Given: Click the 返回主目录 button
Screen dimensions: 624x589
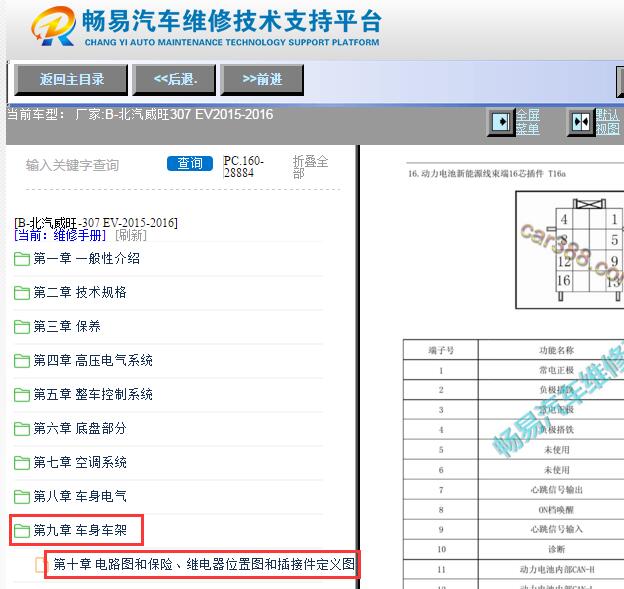Looking at the screenshot, I should pos(71,80).
